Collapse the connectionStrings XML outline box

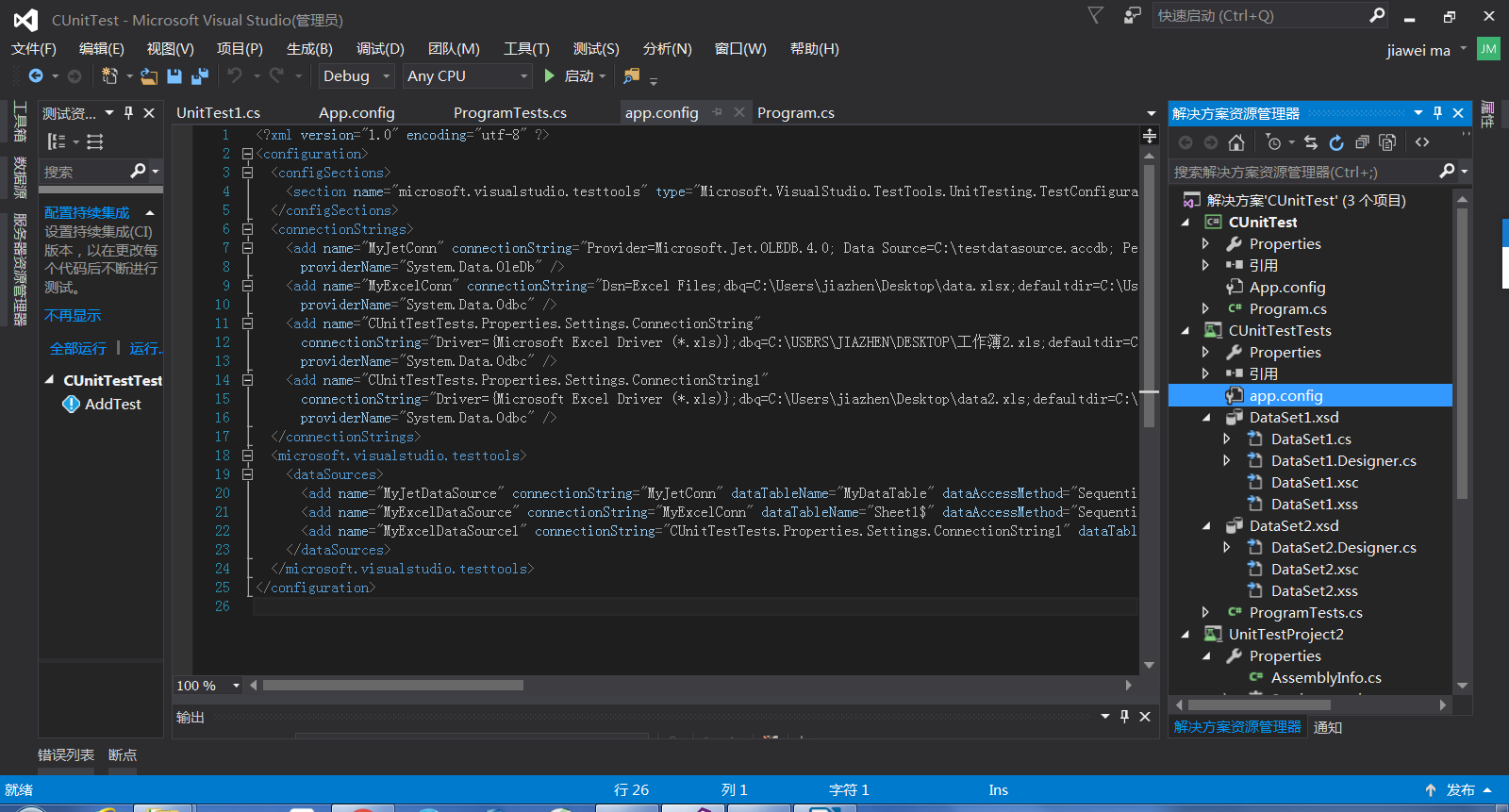pyautogui.click(x=247, y=229)
